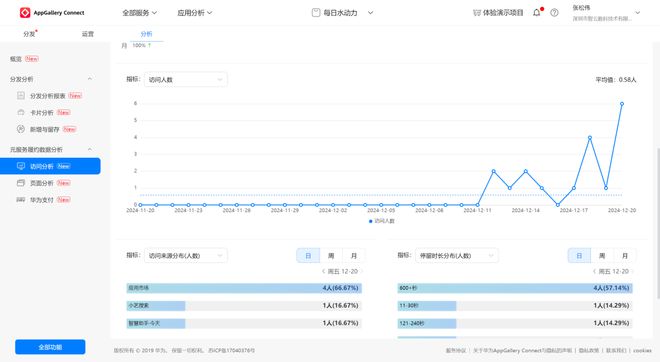Open the 访问人数 indicator dropdown
Viewport: 660px width, 362px height.
186,80
